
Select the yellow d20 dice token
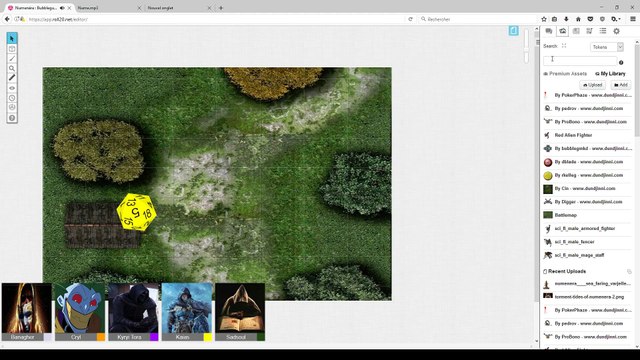[136, 212]
